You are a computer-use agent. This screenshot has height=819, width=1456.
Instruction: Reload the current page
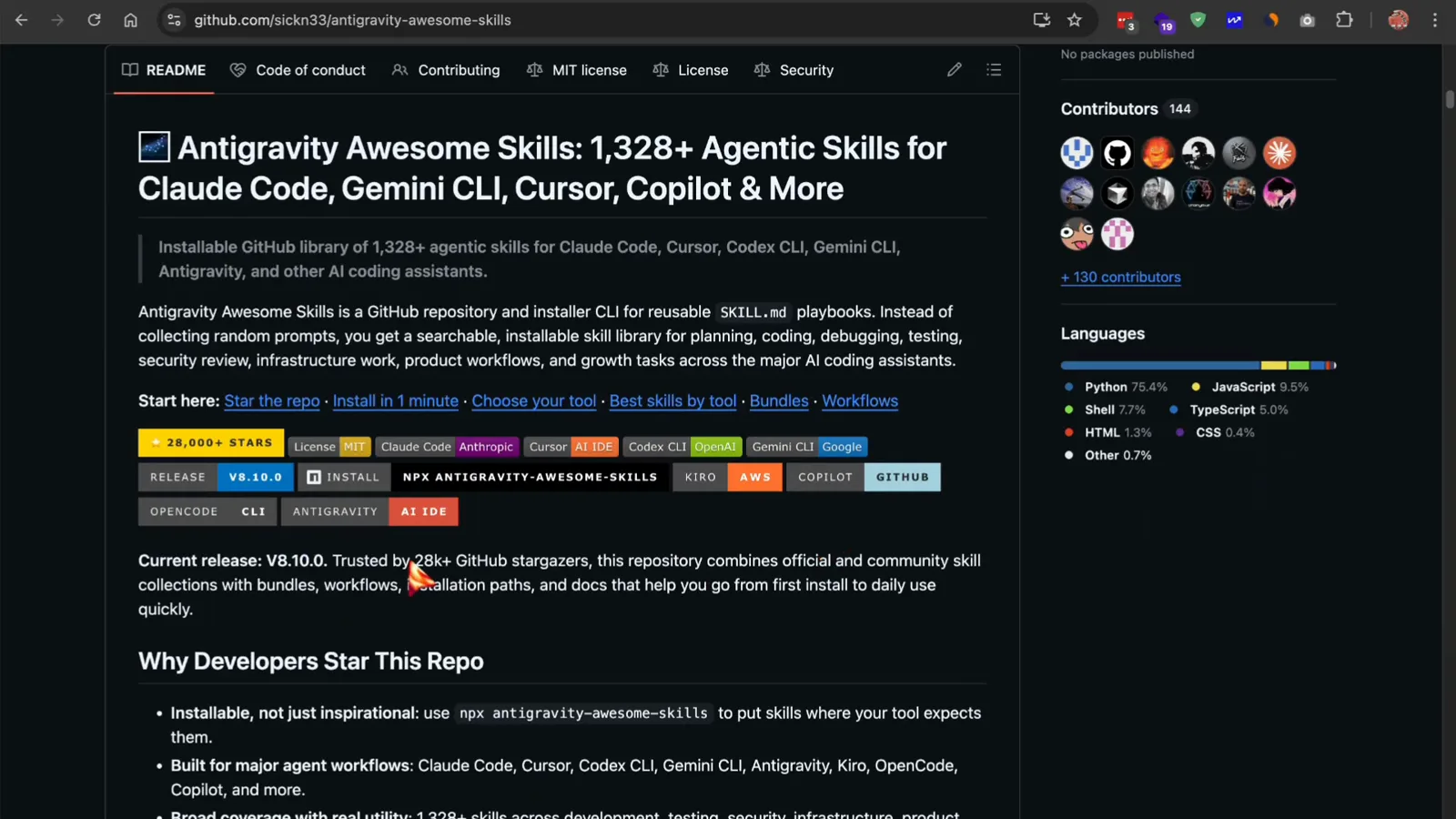(94, 20)
